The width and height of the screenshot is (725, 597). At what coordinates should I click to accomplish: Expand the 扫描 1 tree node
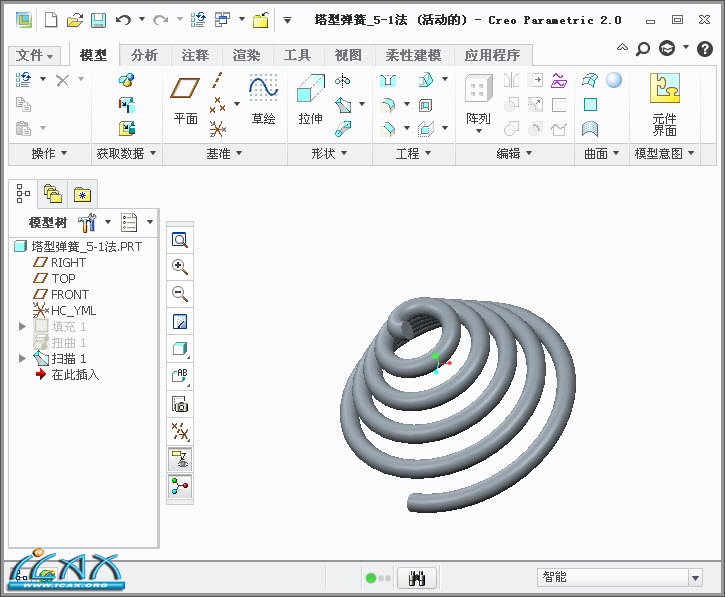[22, 358]
